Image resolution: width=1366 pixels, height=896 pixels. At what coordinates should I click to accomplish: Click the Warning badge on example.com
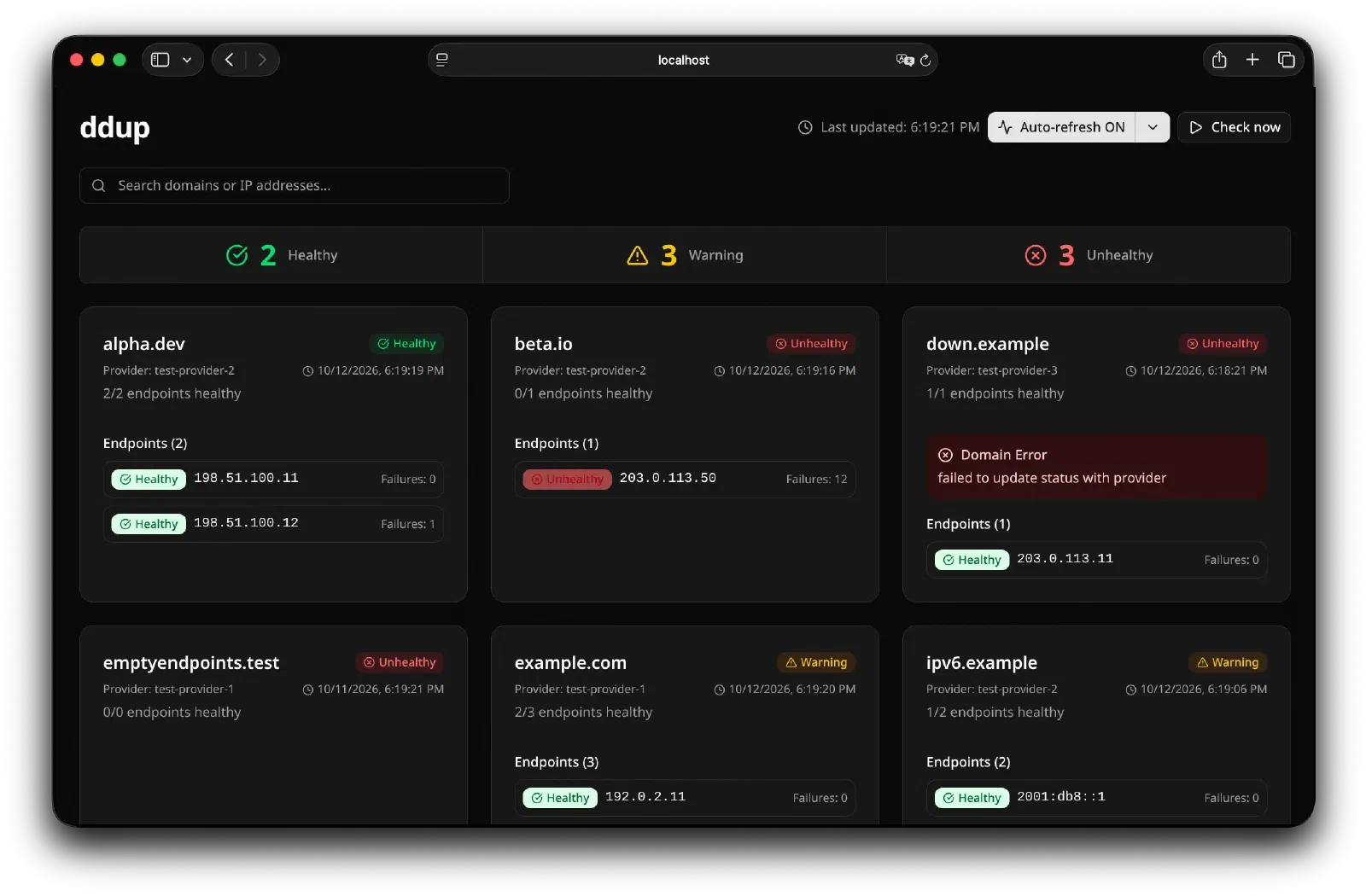coord(816,662)
